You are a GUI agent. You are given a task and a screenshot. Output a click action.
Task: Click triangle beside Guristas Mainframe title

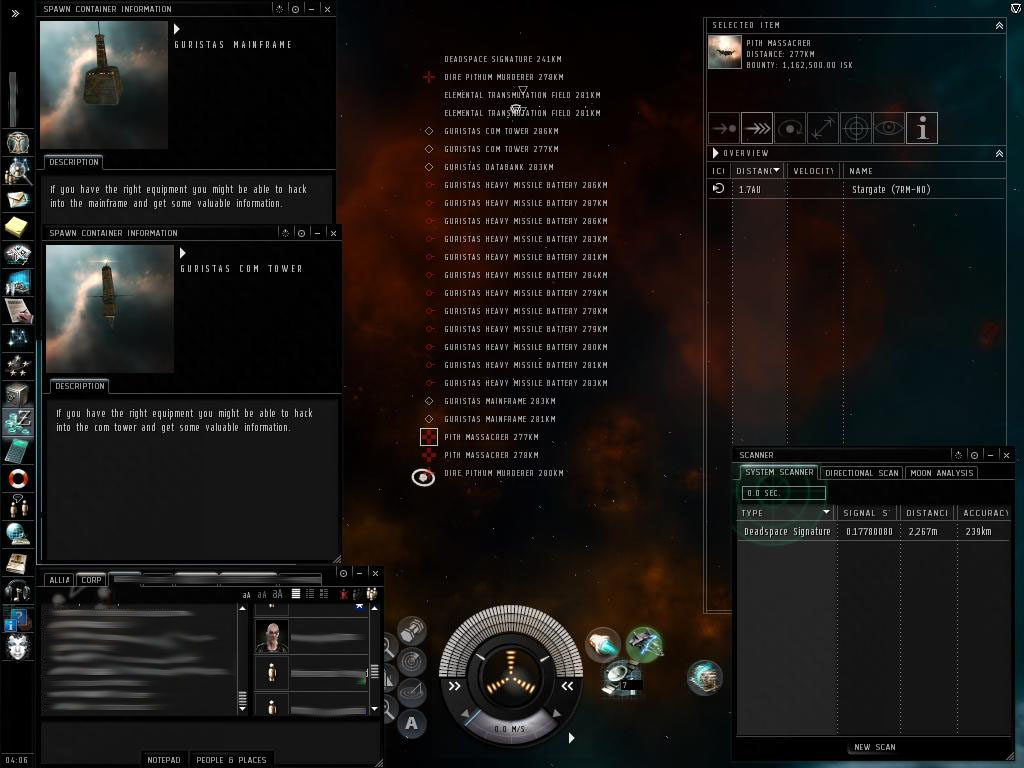[x=177, y=29]
